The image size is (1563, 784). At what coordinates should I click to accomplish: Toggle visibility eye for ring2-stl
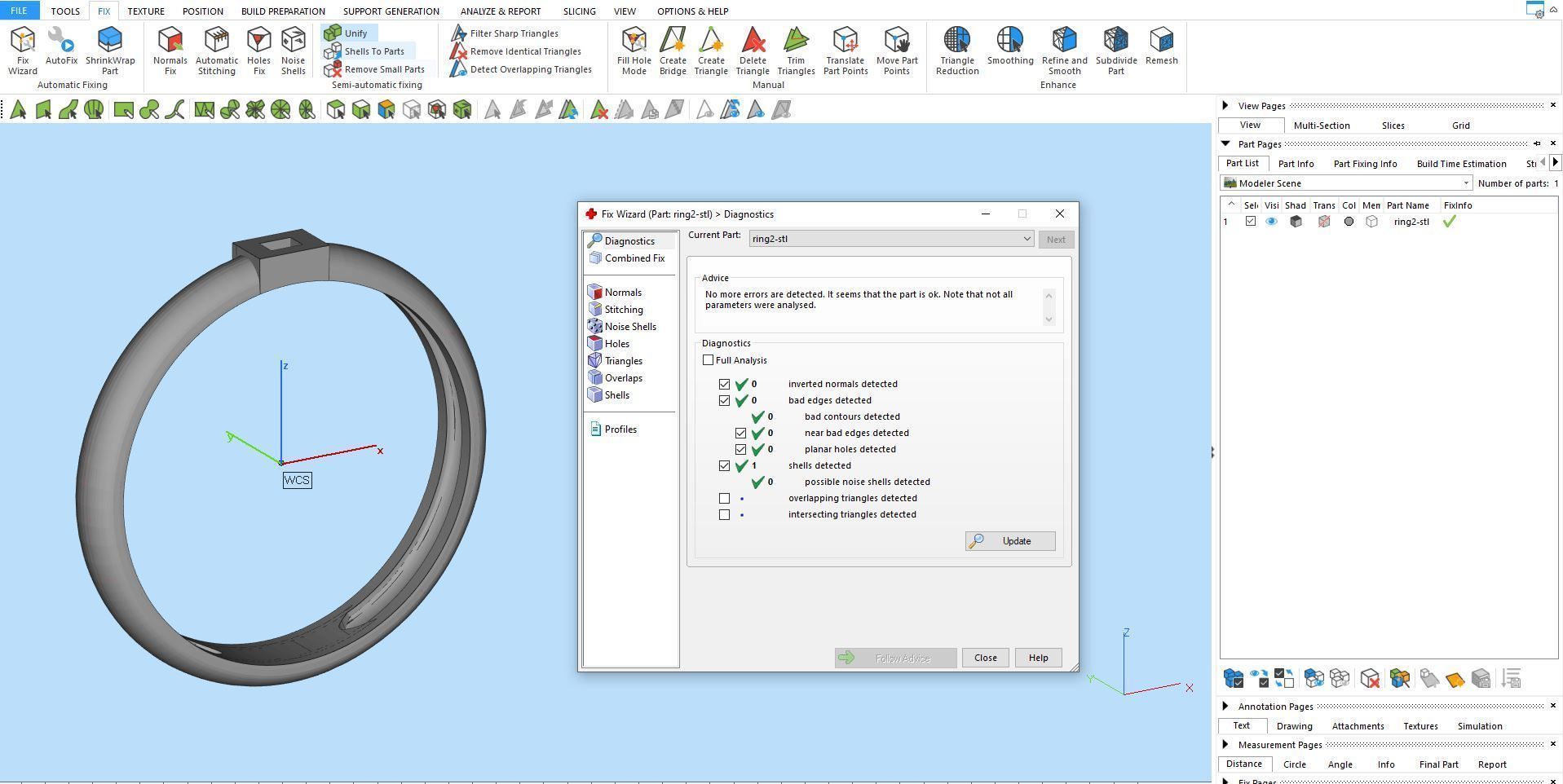1271,222
